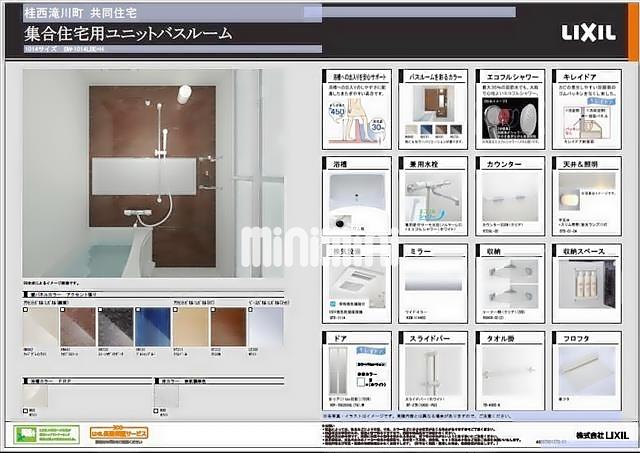Tick the checkbox under the floor color swatch
This screenshot has height=453, width=640.
(156, 411)
